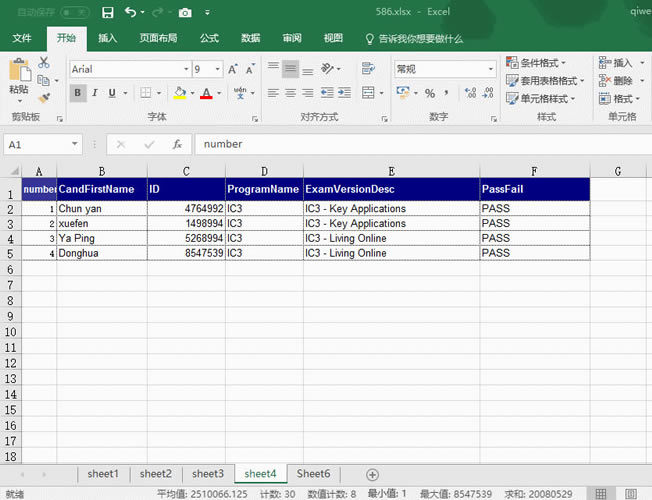Click the Format Painter brush icon
The image size is (652, 500).
coord(44,98)
